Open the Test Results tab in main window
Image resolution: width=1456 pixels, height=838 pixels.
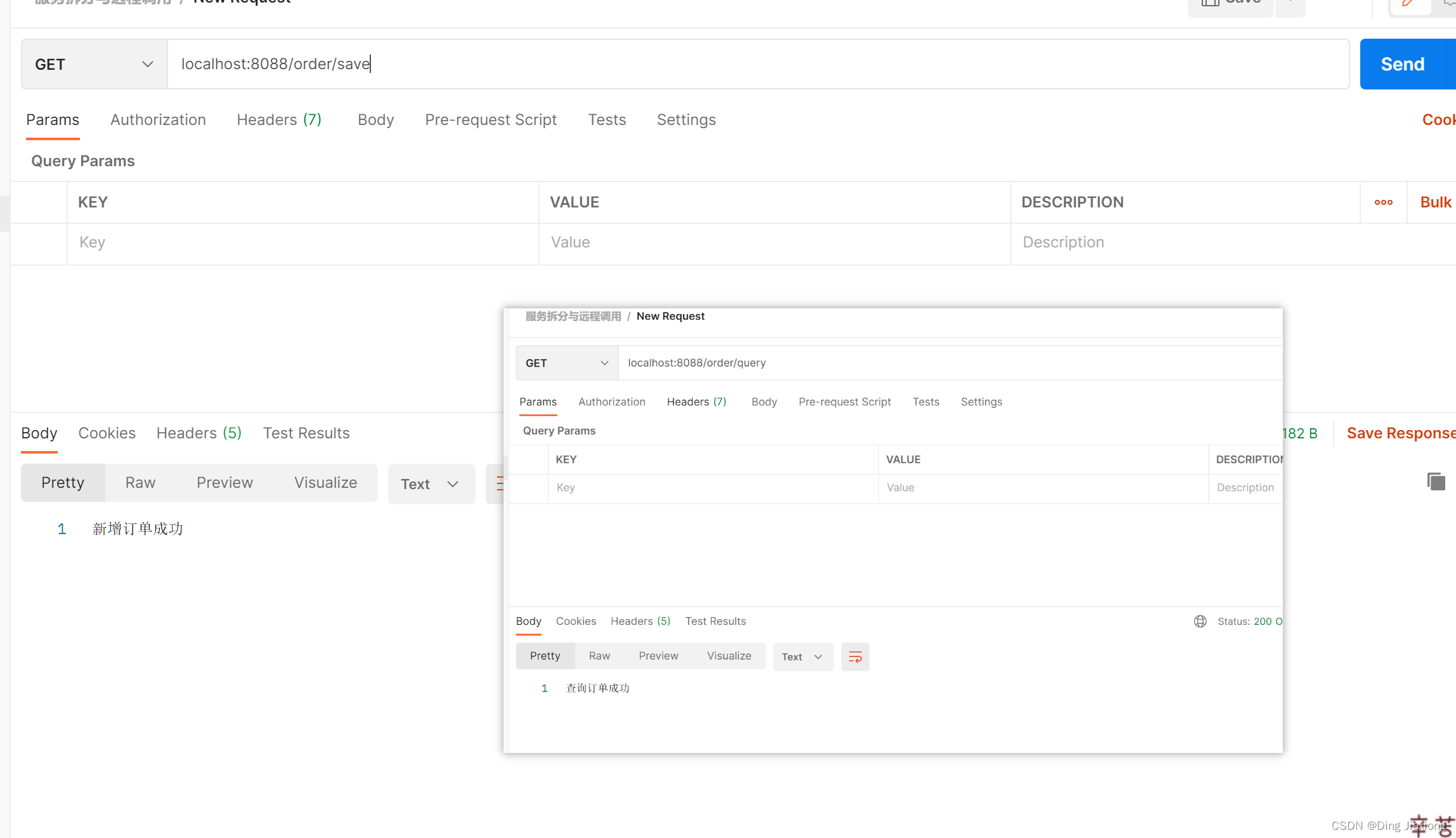tap(306, 433)
